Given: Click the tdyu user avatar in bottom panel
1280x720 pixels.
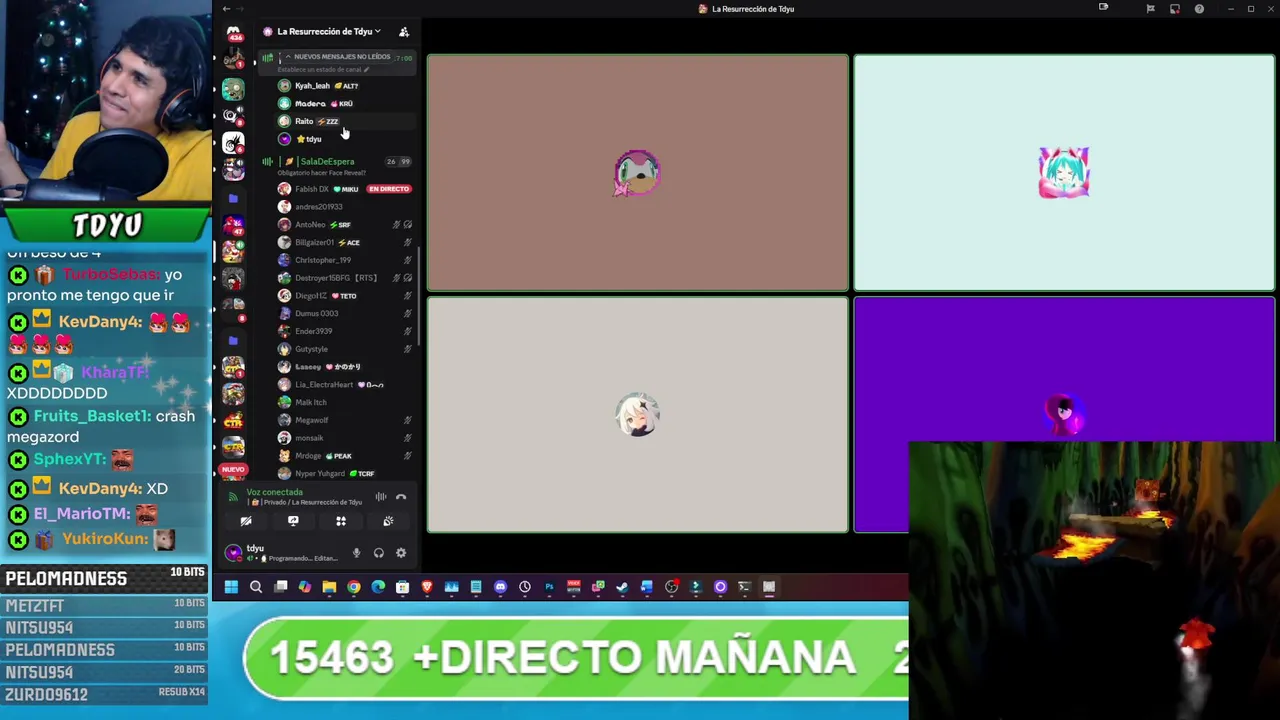Looking at the screenshot, I should point(233,552).
